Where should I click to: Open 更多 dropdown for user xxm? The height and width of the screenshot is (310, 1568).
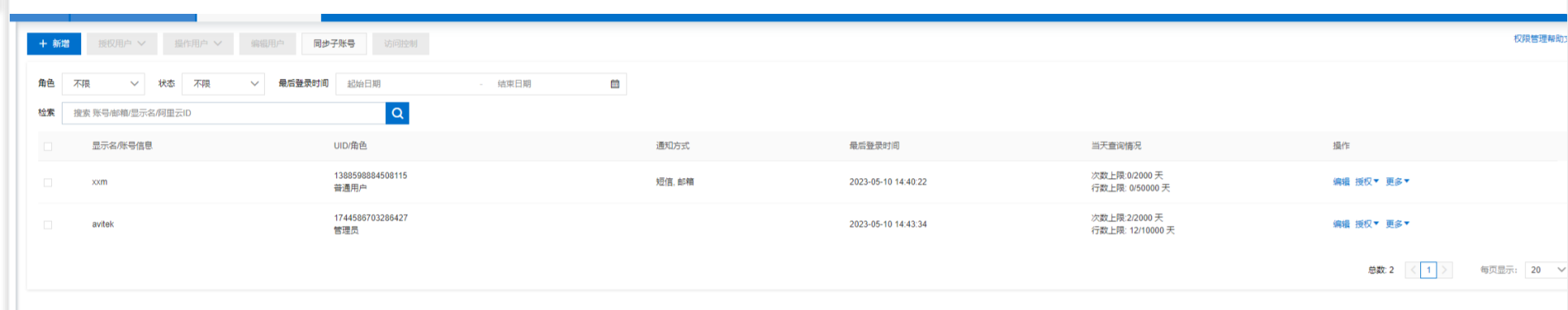tap(1397, 182)
